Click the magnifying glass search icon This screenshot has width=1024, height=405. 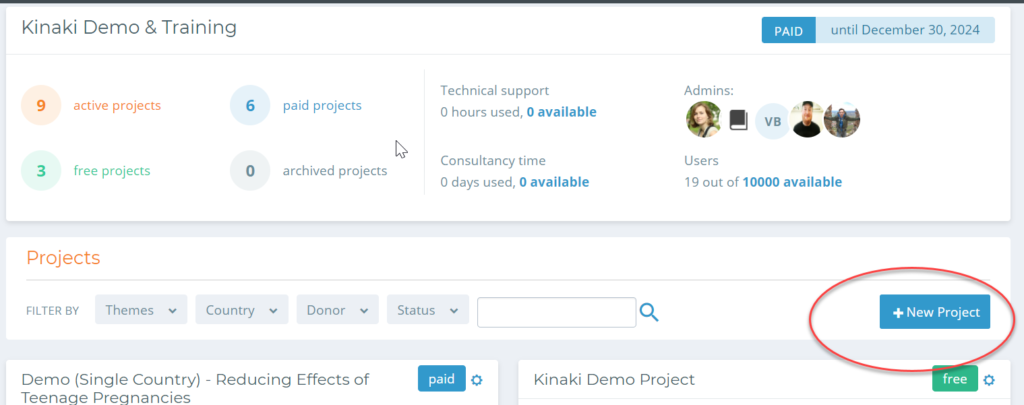[x=648, y=312]
